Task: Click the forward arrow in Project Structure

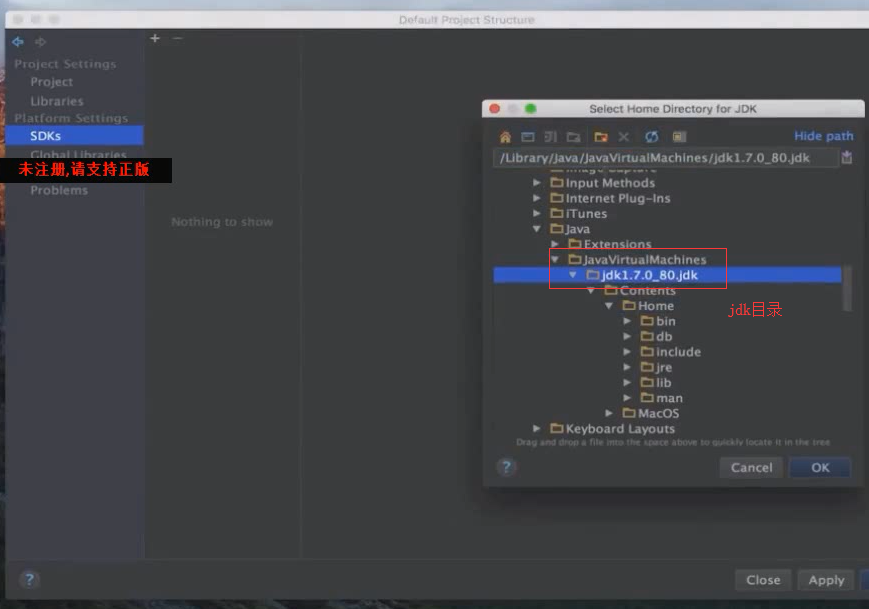Action: pyautogui.click(x=40, y=42)
